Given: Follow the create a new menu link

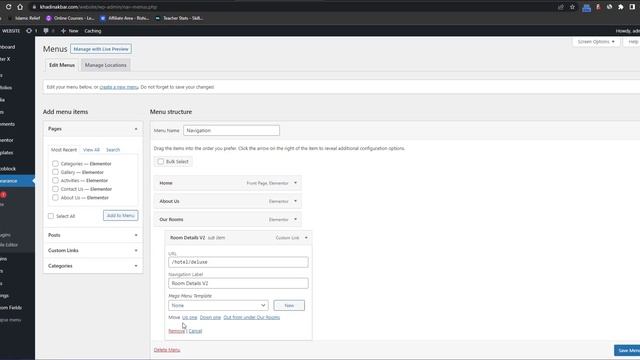Looking at the screenshot, I should pyautogui.click(x=119, y=87).
